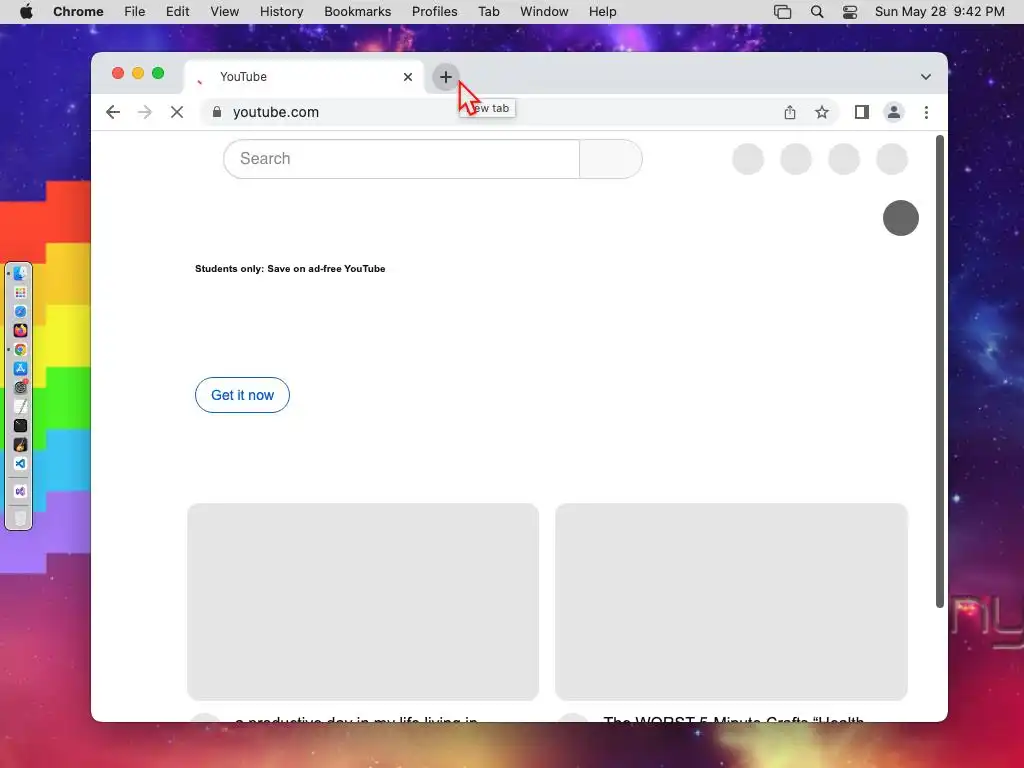Click the dark round avatar on page

901,218
